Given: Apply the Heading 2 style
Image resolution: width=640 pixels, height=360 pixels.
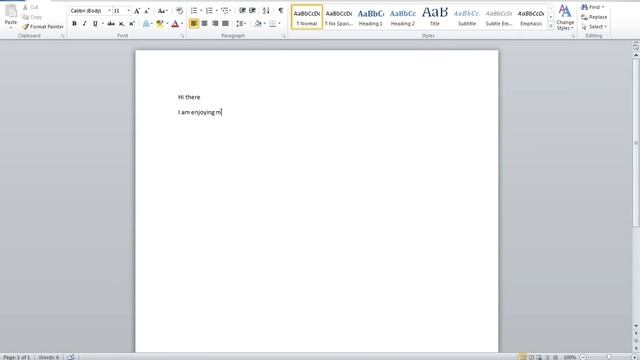Looking at the screenshot, I should click(403, 17).
